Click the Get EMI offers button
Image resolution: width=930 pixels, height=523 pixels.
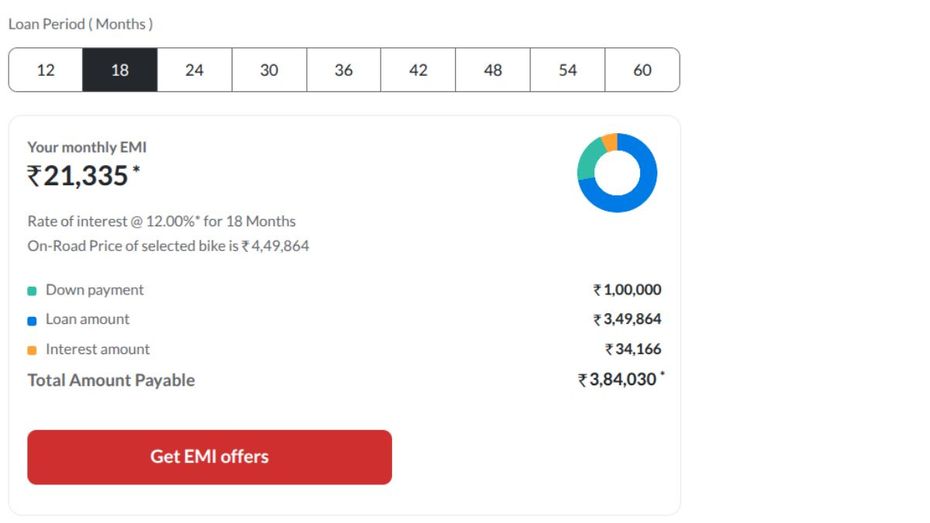209,457
